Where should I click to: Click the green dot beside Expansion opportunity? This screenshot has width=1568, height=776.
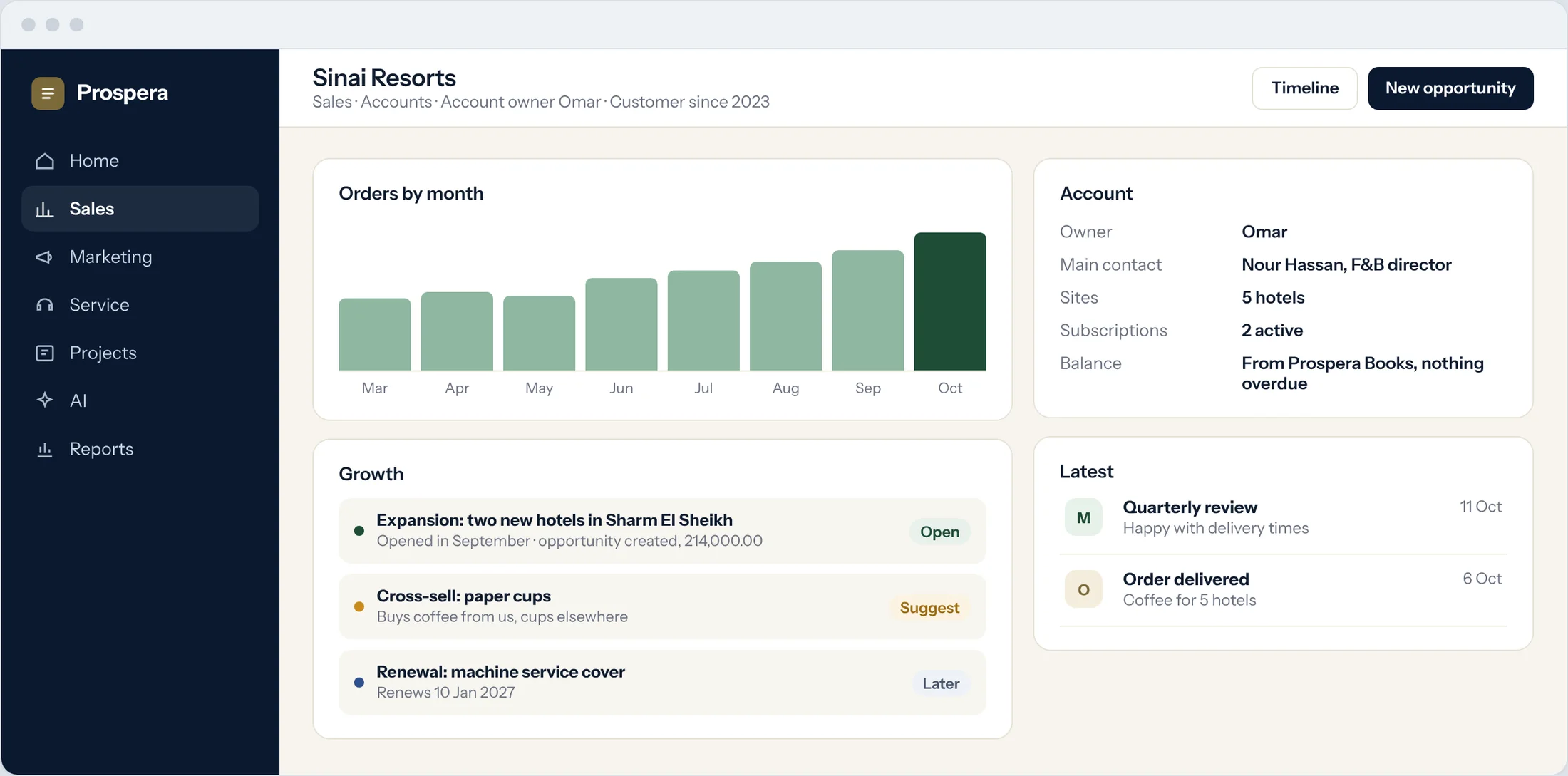point(359,531)
